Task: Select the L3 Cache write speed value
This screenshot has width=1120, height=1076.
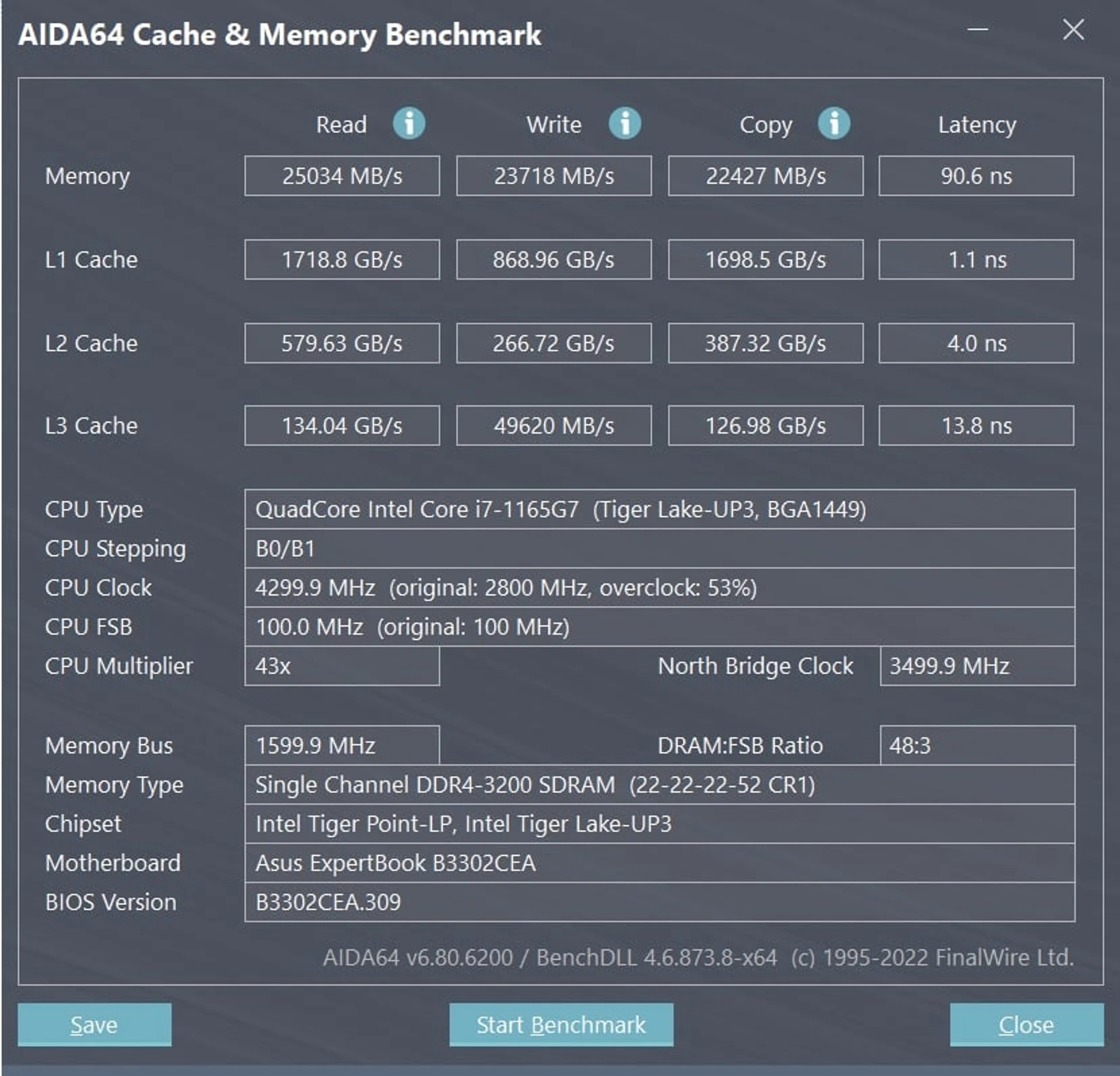Action: point(553,425)
